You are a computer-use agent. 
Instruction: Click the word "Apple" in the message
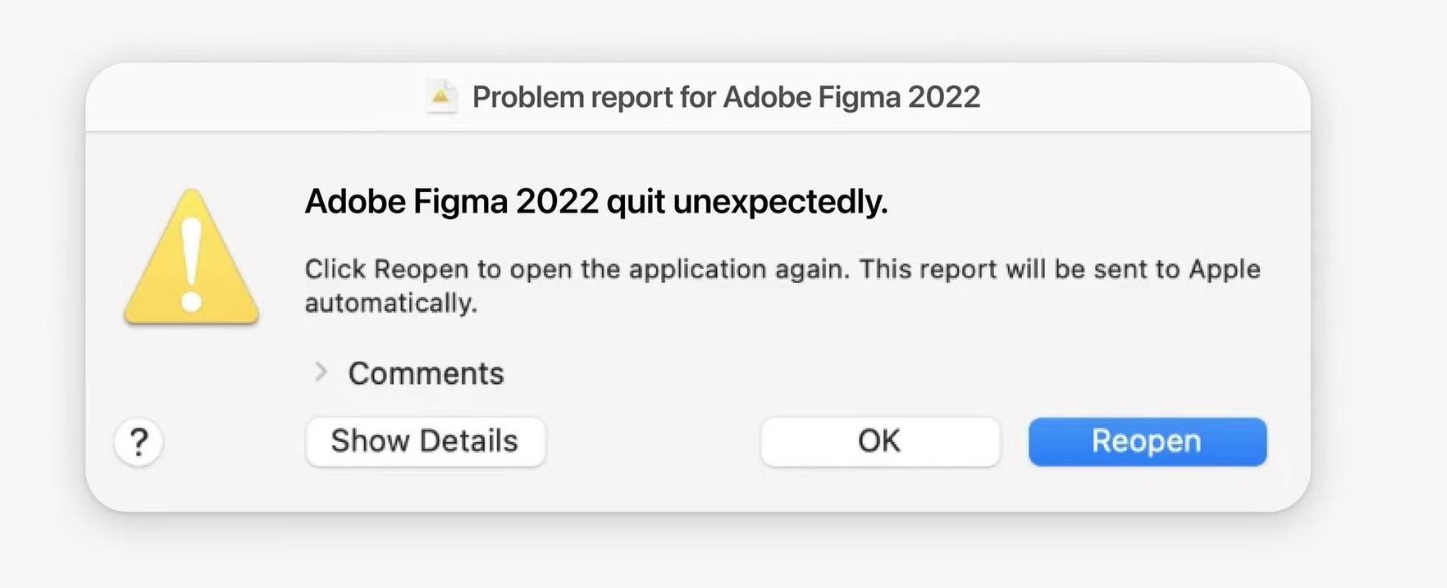(x=1223, y=270)
